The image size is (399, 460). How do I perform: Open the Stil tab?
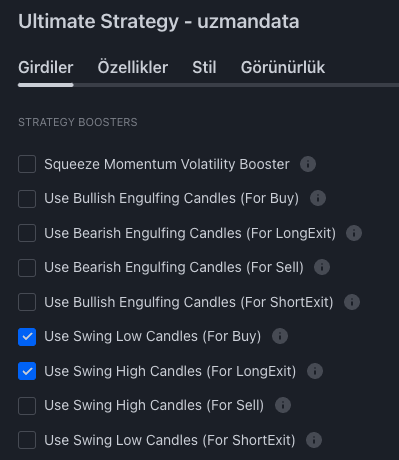click(204, 67)
